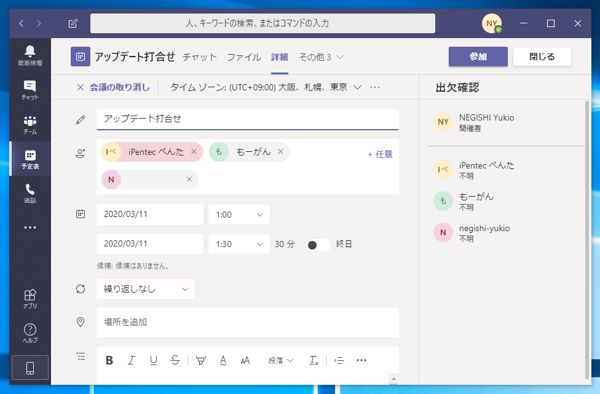This screenshot has width=600, height=394.
Task: Click the end date 2020/03/11 field
Action: tap(150, 244)
